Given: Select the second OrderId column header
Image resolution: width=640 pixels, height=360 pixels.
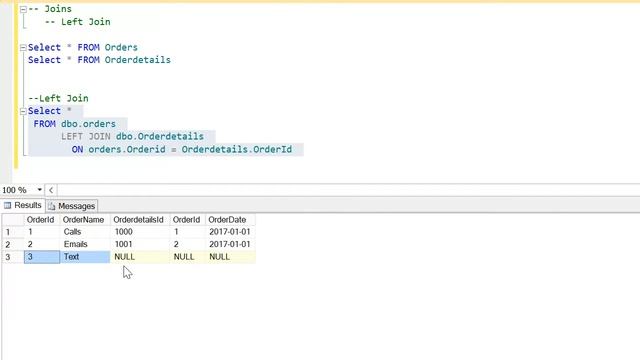Looking at the screenshot, I should pos(188,220).
